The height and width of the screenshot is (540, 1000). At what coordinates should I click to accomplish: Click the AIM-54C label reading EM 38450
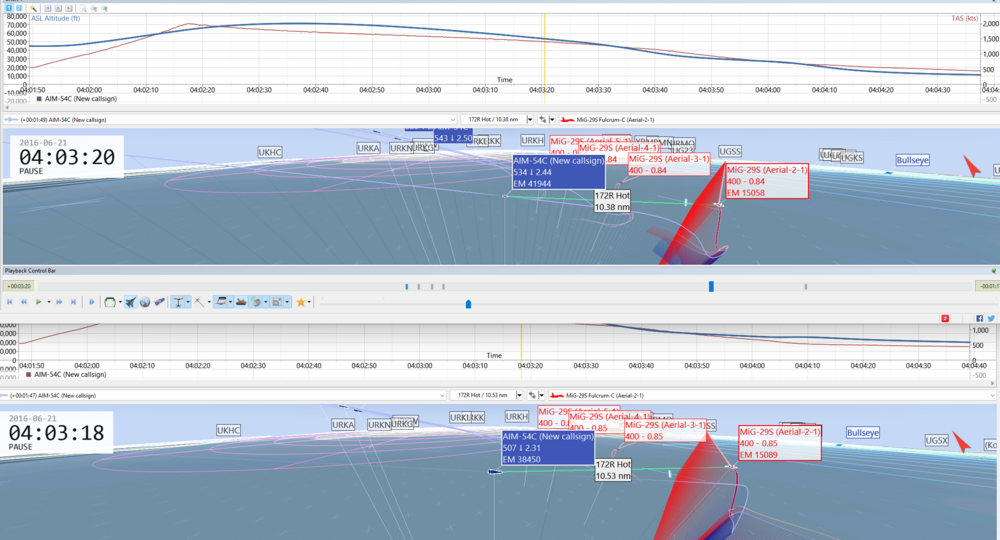tap(548, 448)
